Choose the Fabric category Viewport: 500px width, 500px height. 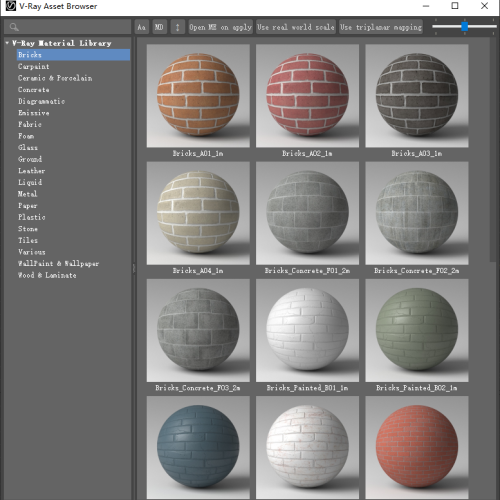pyautogui.click(x=30, y=124)
